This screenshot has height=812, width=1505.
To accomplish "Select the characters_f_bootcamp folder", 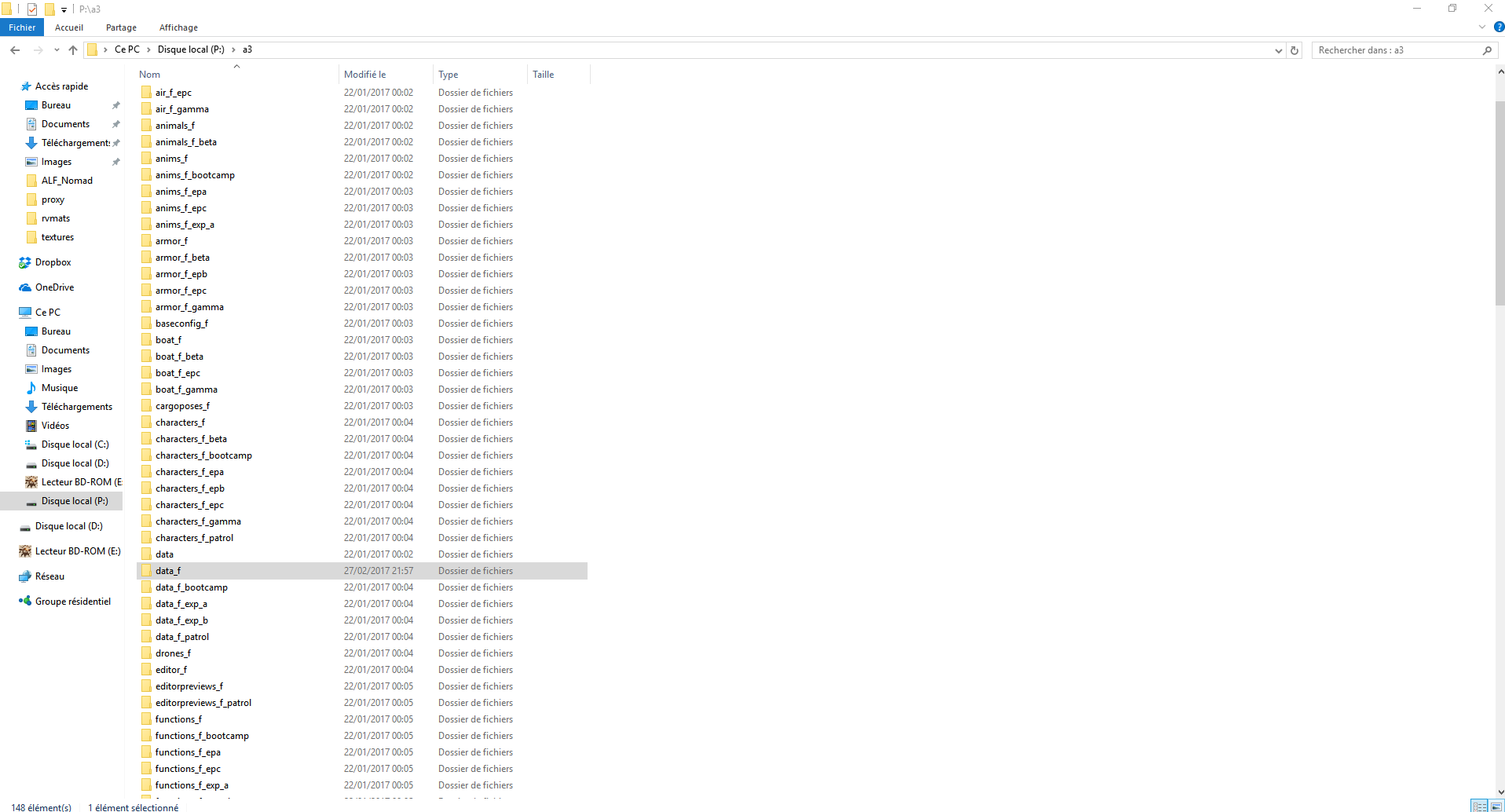I will coord(203,455).
